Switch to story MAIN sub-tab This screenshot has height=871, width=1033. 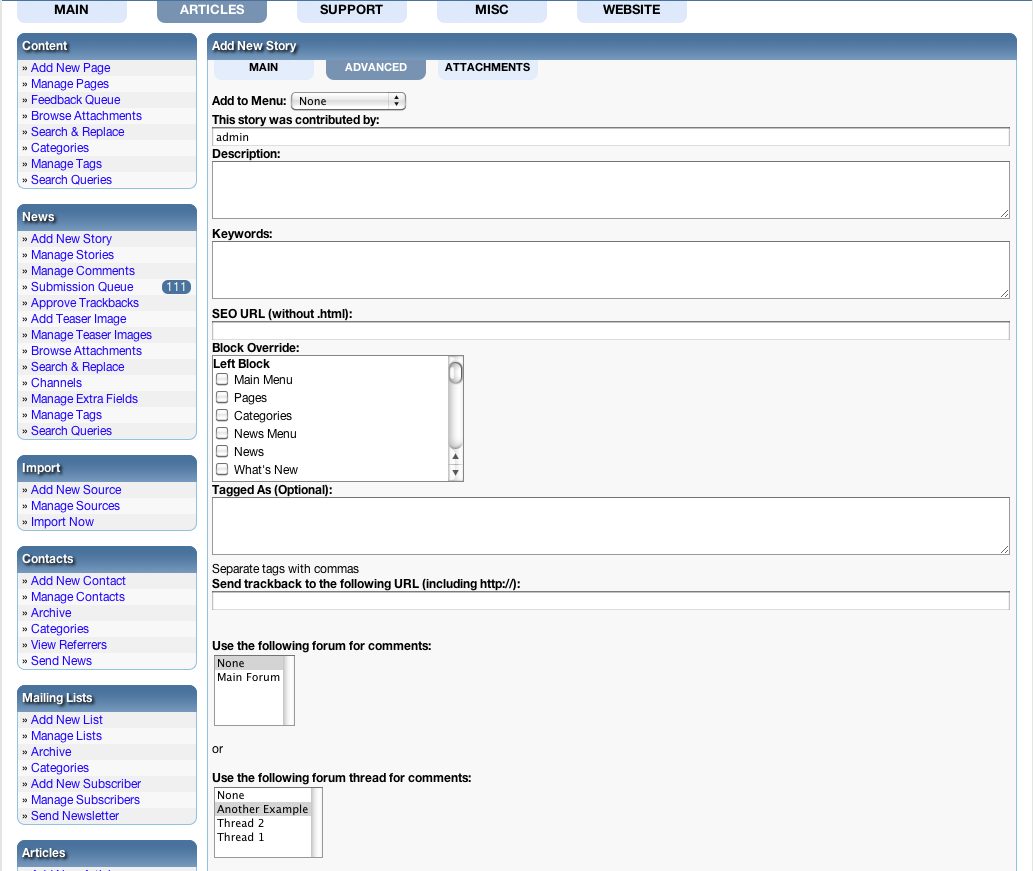(x=264, y=68)
